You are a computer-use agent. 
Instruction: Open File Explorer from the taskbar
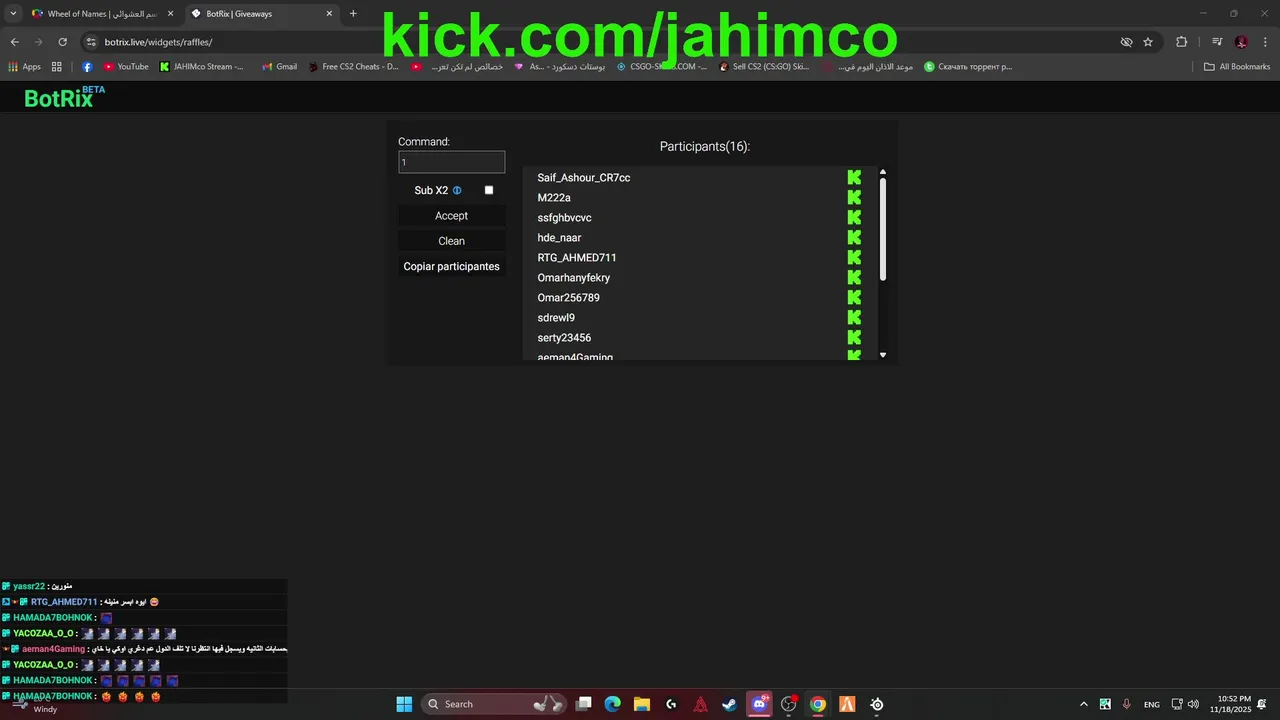(x=642, y=704)
